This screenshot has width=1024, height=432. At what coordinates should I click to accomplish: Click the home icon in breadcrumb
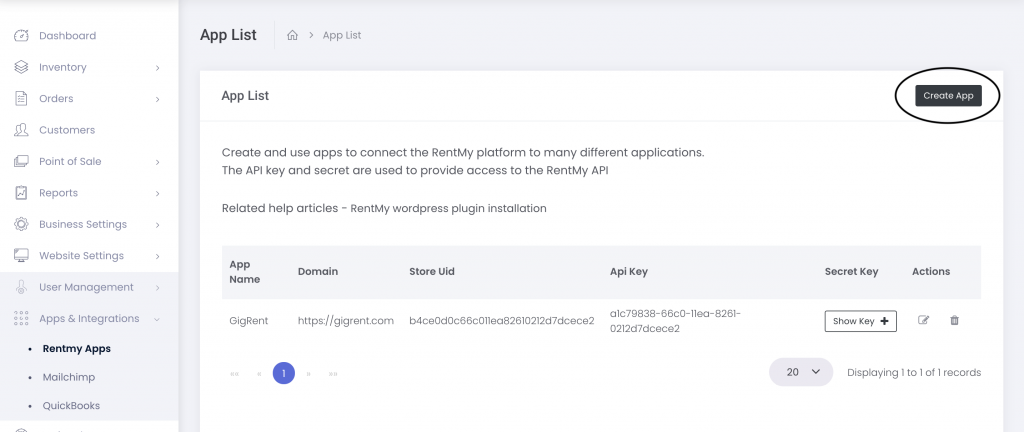pos(293,35)
